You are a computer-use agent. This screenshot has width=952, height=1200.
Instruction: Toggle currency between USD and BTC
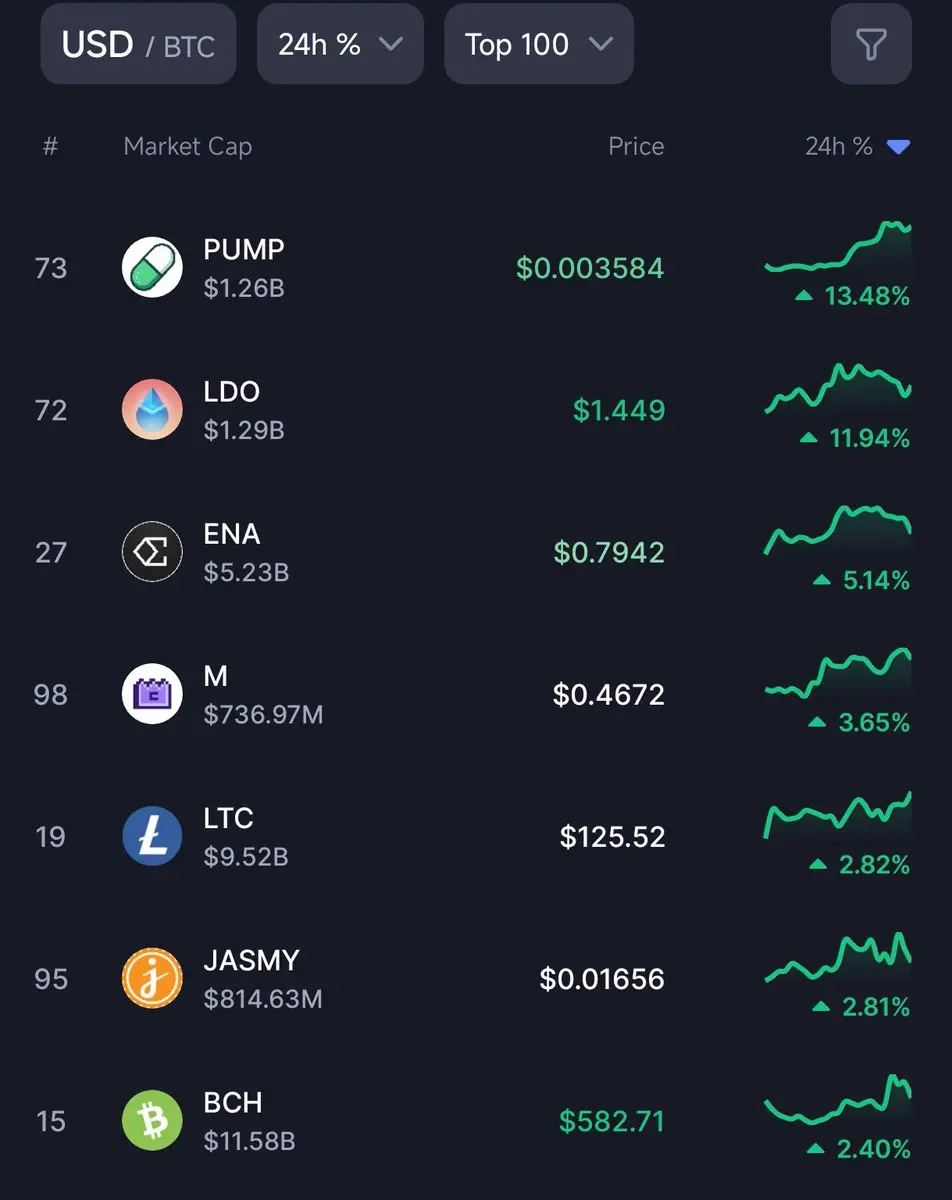[x=138, y=44]
